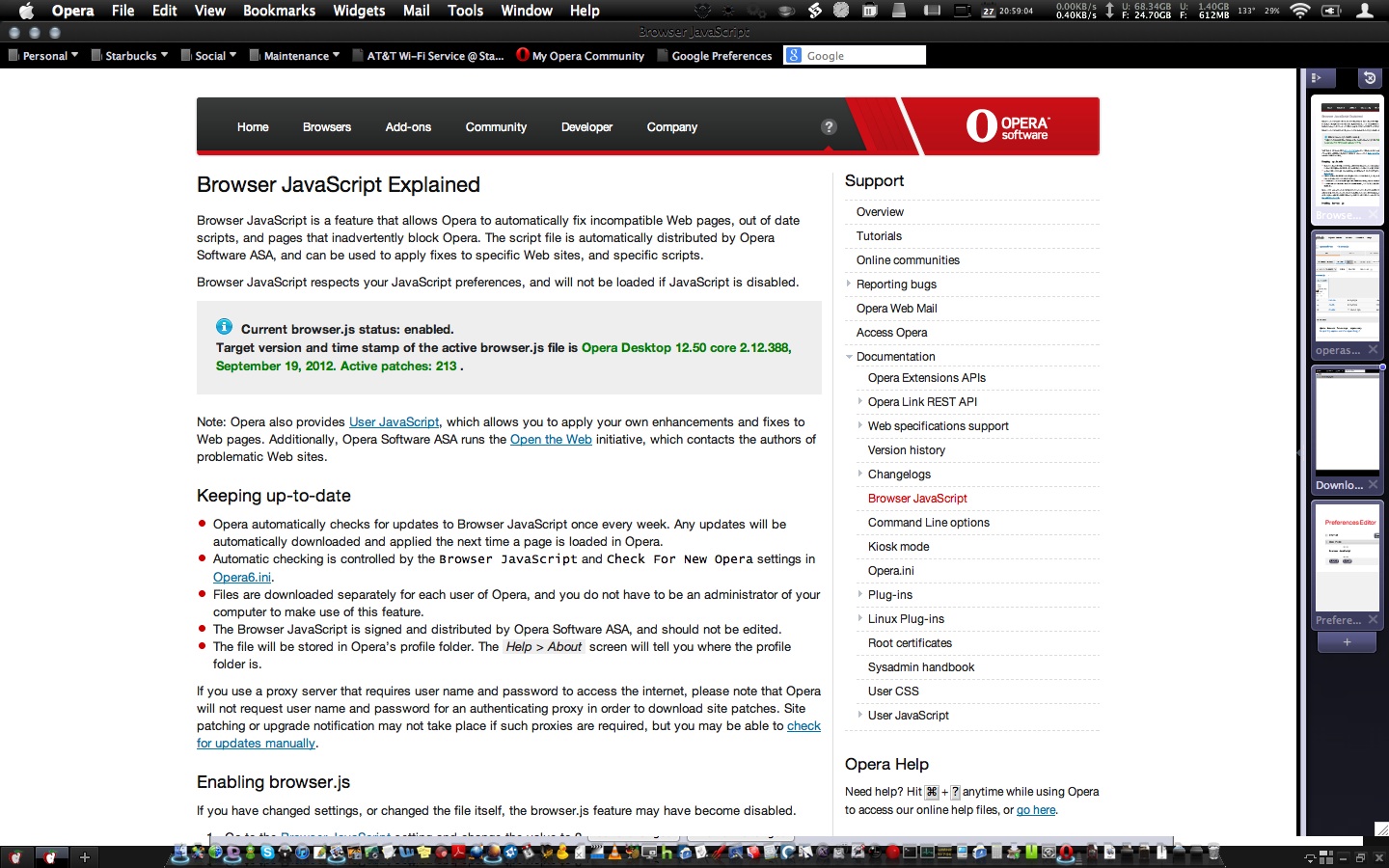
Task: Expand the Plug-ins sidebar arrow
Action: click(860, 594)
